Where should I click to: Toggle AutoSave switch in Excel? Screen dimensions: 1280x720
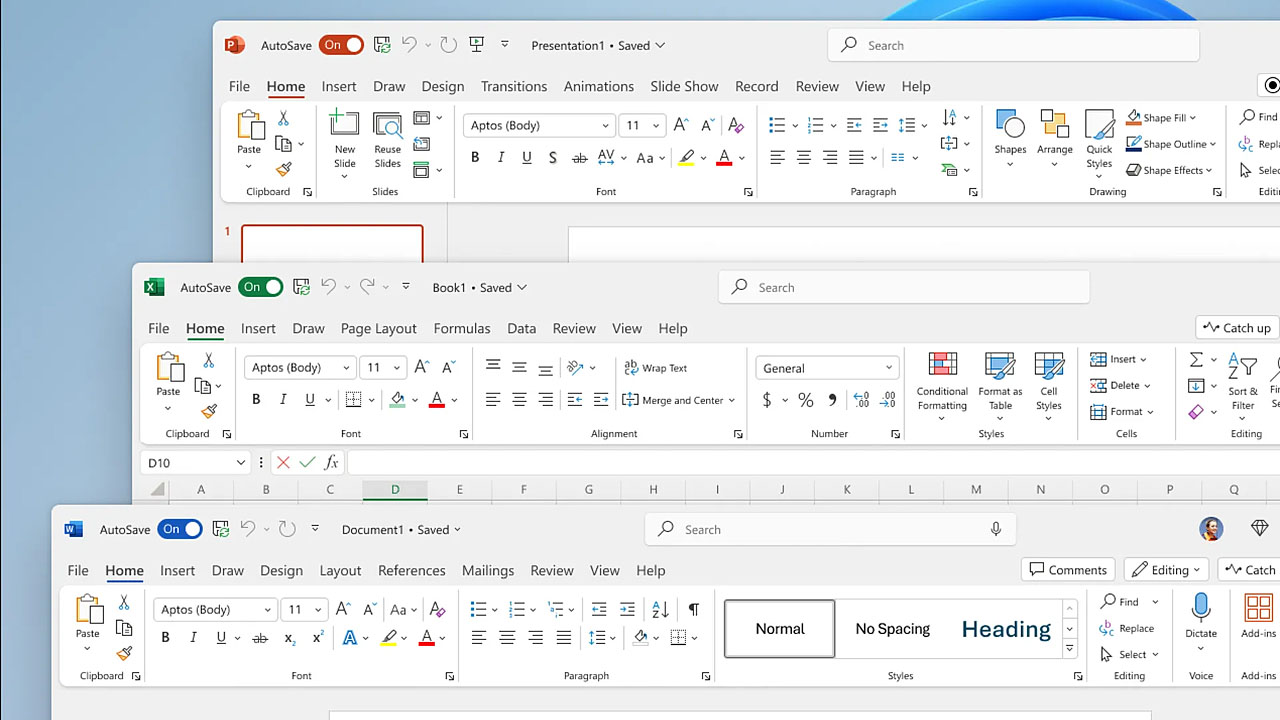pos(261,287)
